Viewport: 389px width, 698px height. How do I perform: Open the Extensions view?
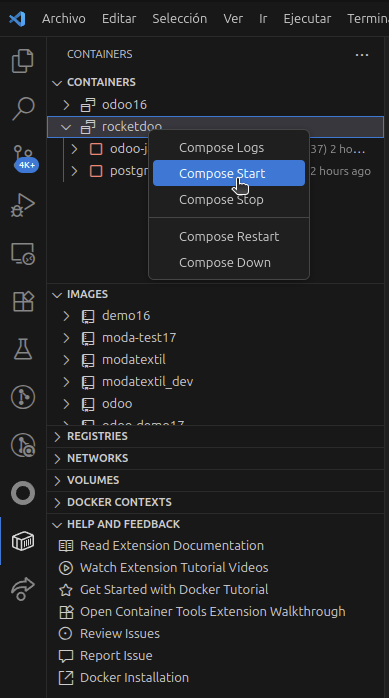tap(23, 301)
